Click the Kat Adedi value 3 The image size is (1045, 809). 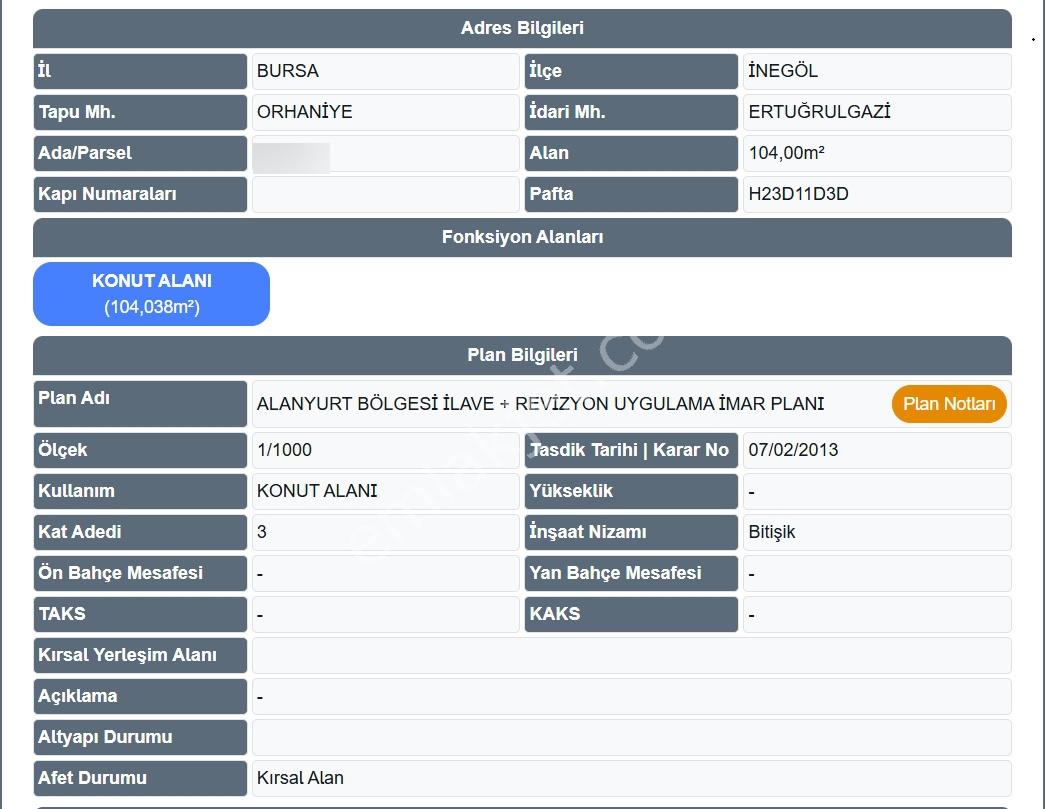[x=262, y=532]
